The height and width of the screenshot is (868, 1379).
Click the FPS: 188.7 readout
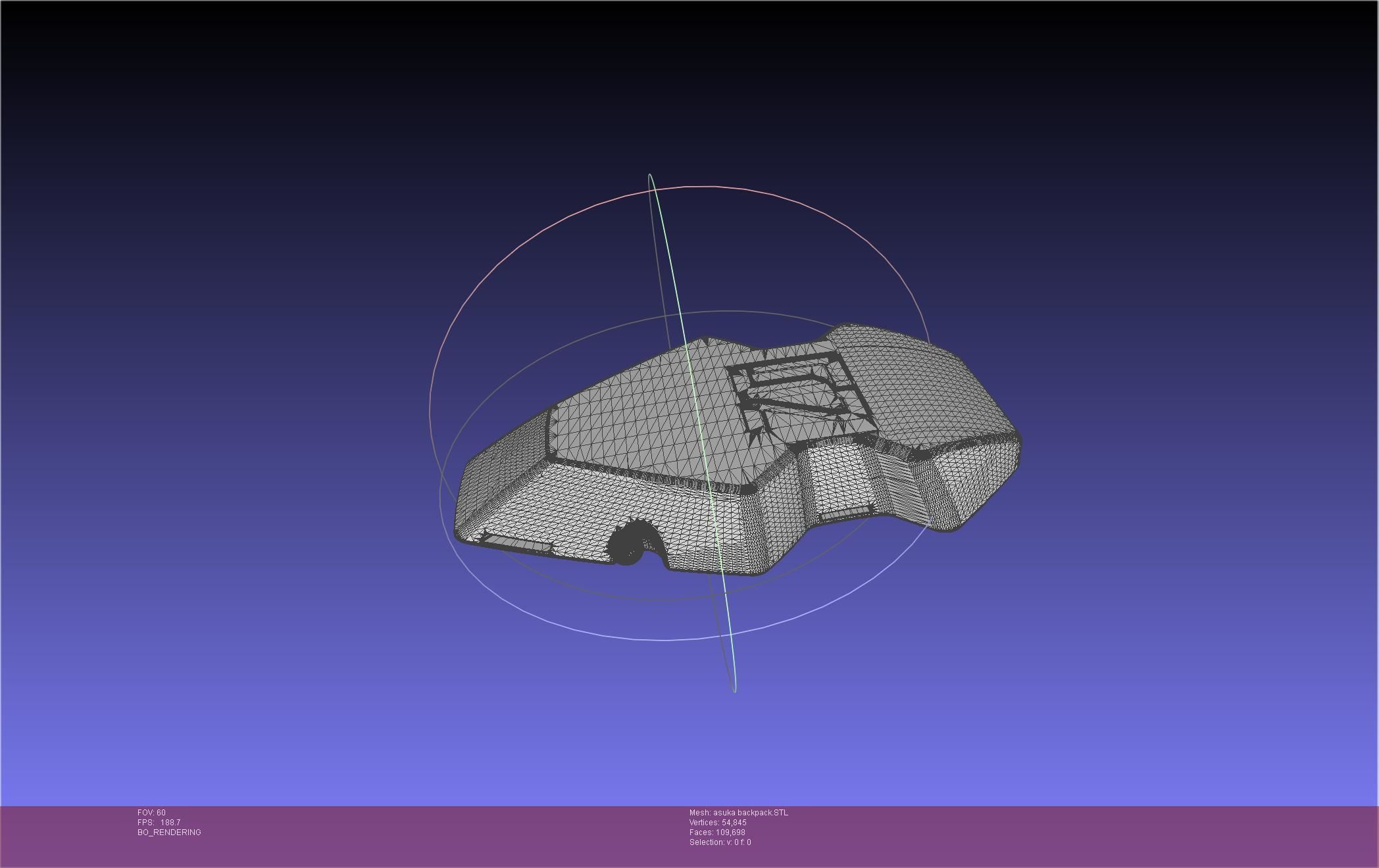pos(159,823)
